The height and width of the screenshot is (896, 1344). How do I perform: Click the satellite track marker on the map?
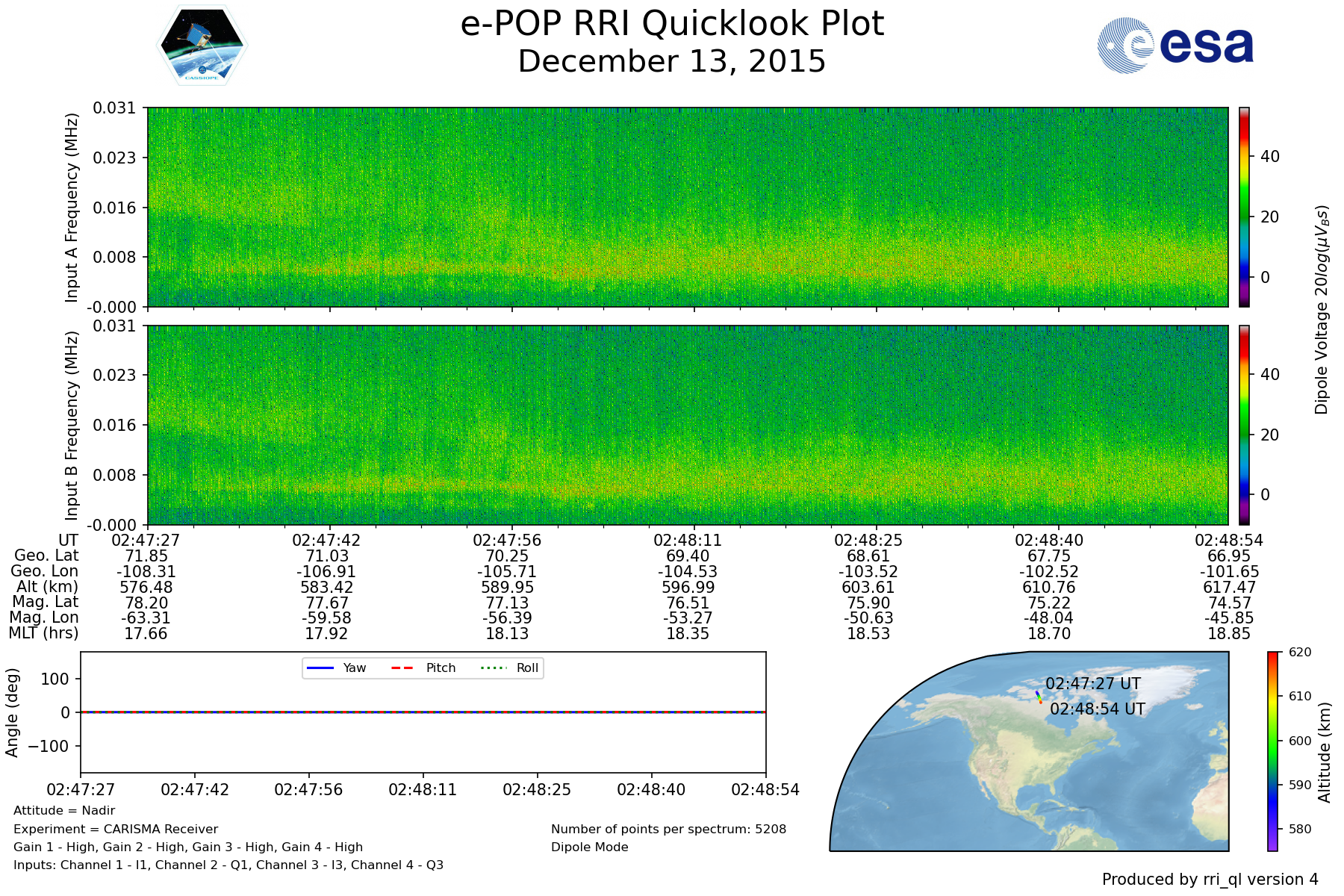[1039, 697]
